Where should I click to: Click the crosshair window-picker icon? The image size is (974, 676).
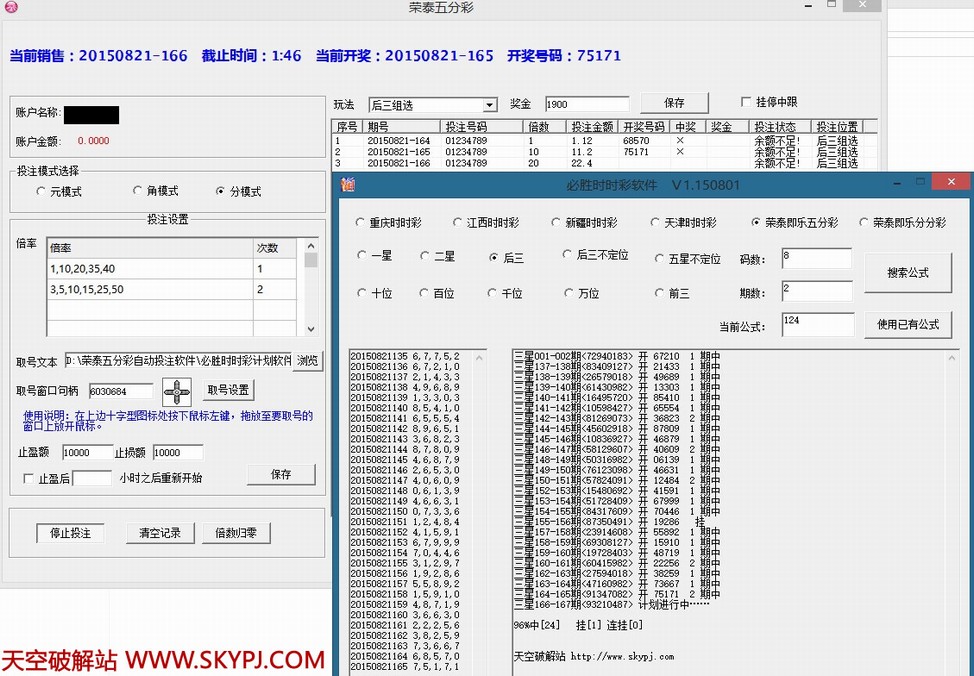(177, 391)
